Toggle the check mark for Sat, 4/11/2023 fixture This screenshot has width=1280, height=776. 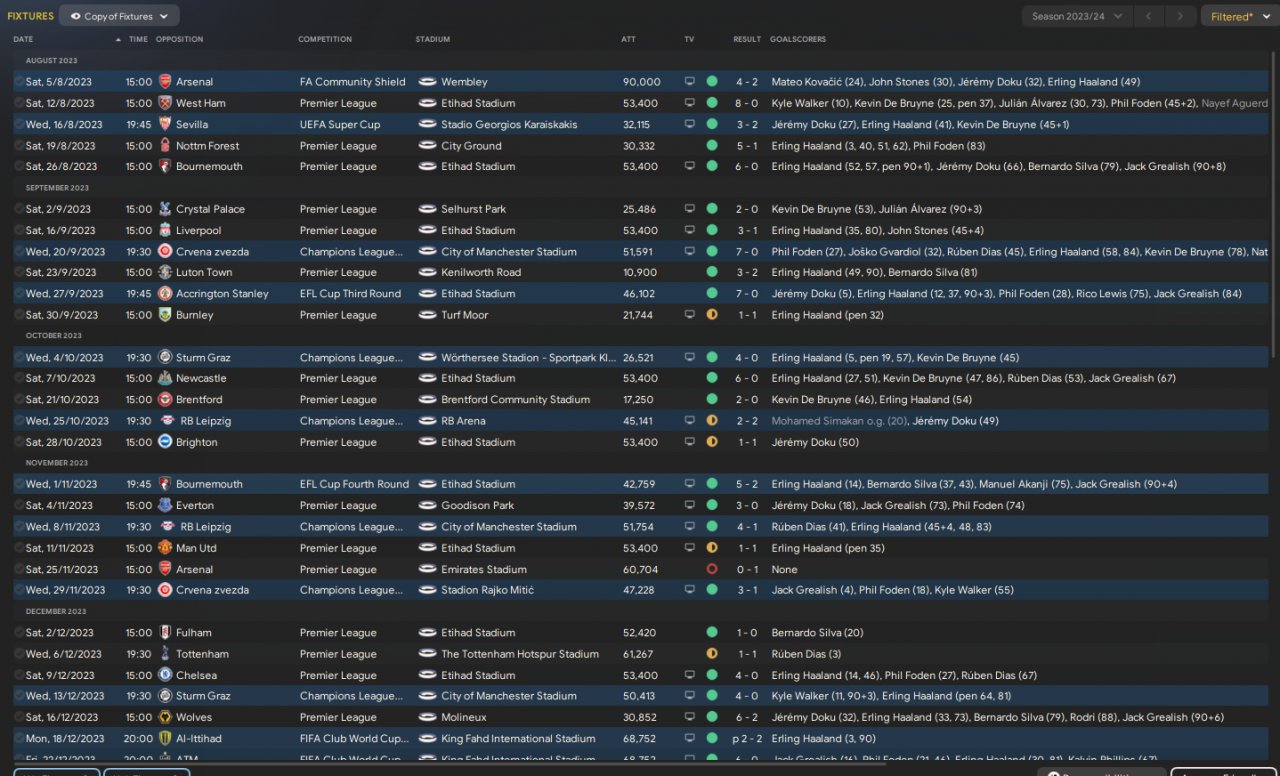click(x=19, y=505)
